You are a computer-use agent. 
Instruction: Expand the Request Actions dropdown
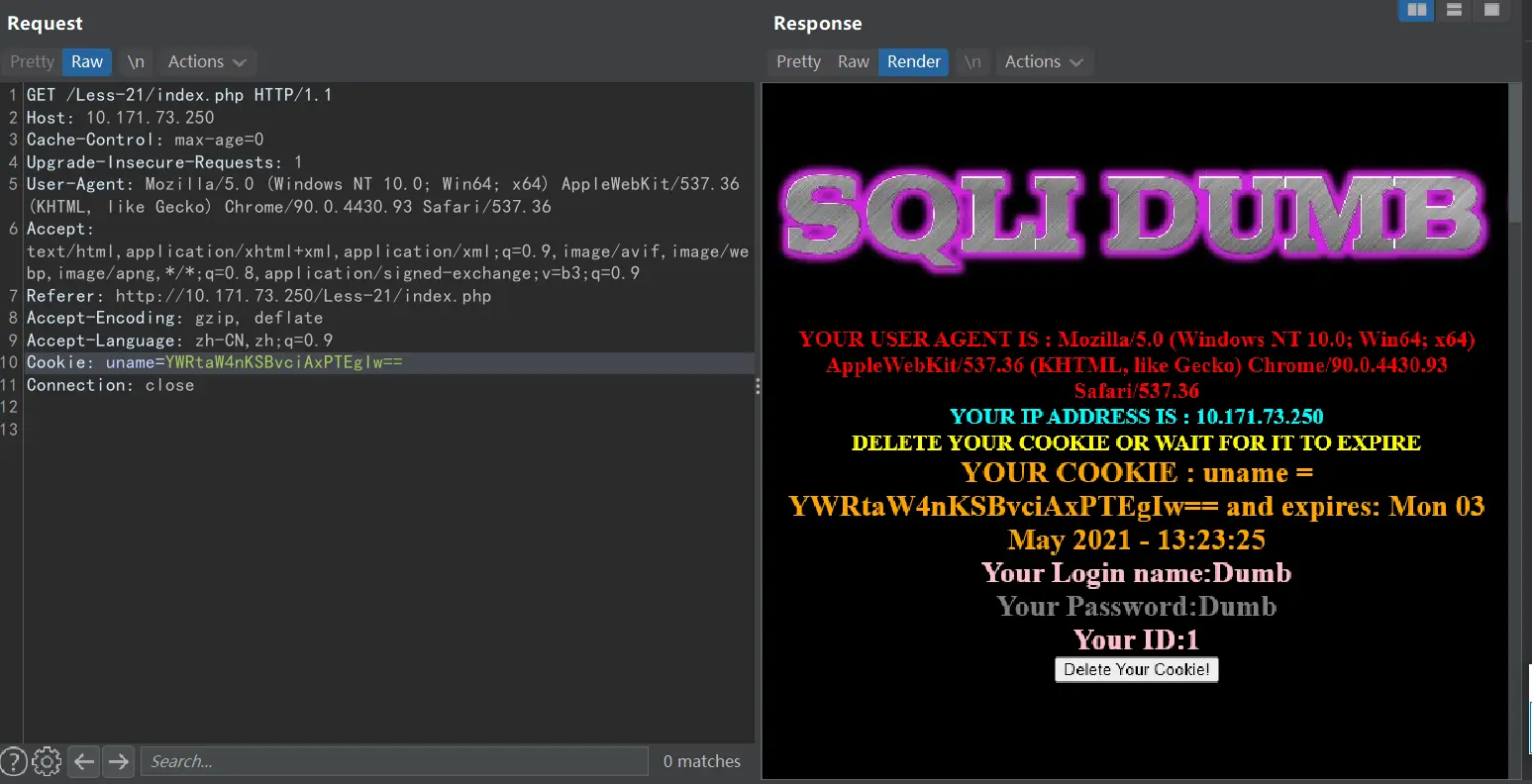click(206, 61)
